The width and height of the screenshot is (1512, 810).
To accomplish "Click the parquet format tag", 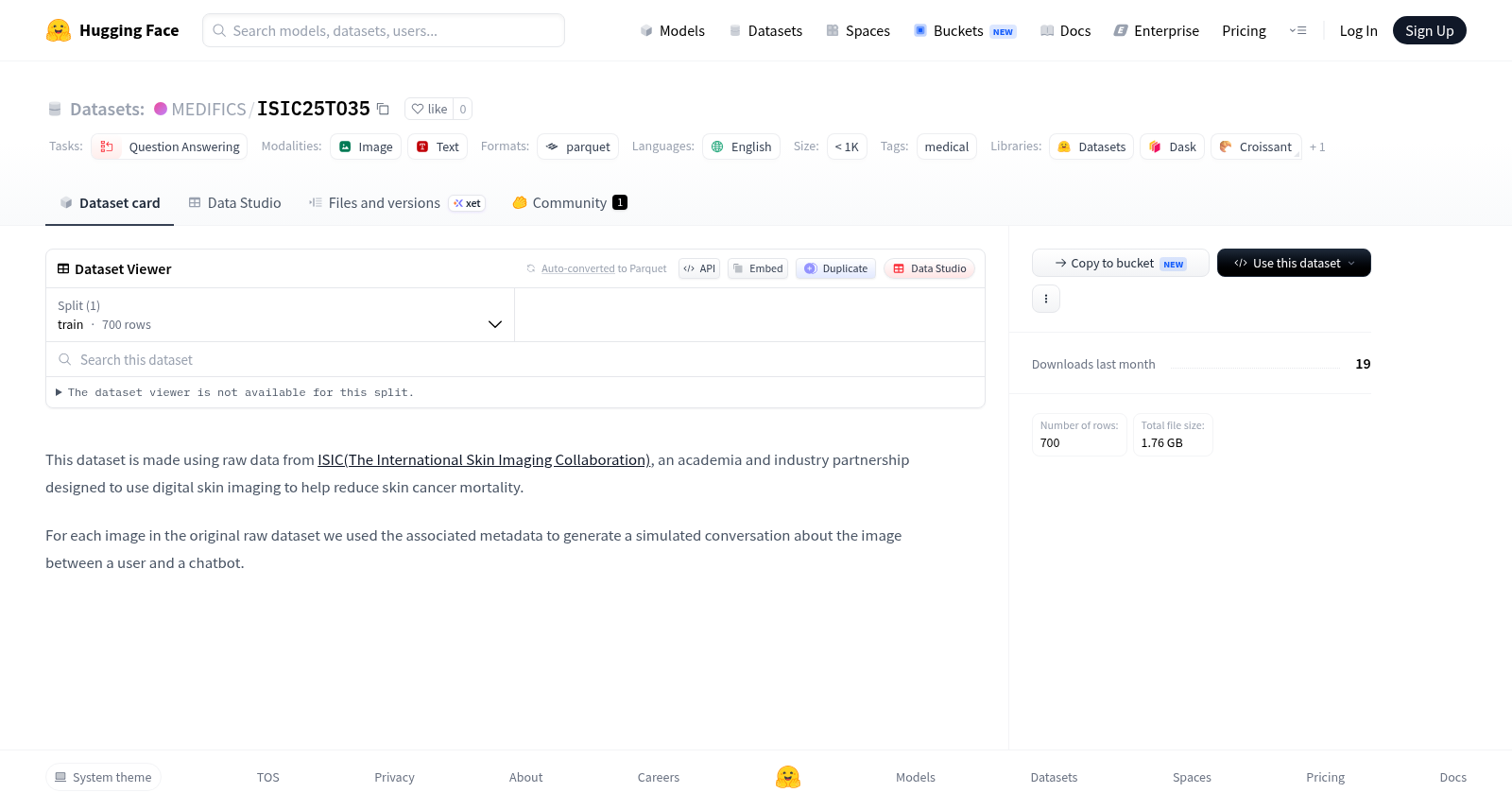I will 577,146.
